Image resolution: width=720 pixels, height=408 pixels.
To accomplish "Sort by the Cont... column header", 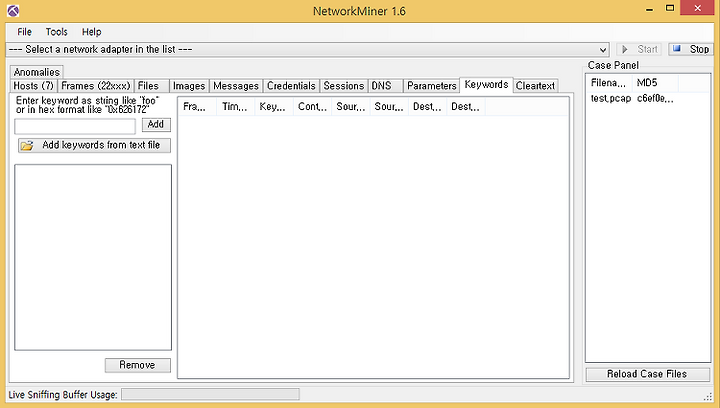I will (312, 107).
